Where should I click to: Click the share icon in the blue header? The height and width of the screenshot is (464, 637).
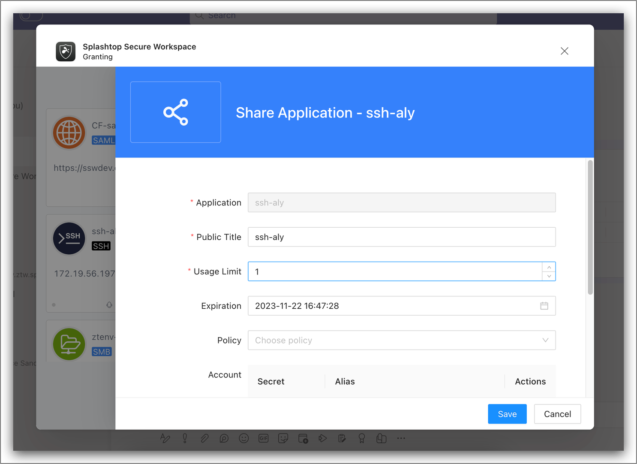[176, 112]
